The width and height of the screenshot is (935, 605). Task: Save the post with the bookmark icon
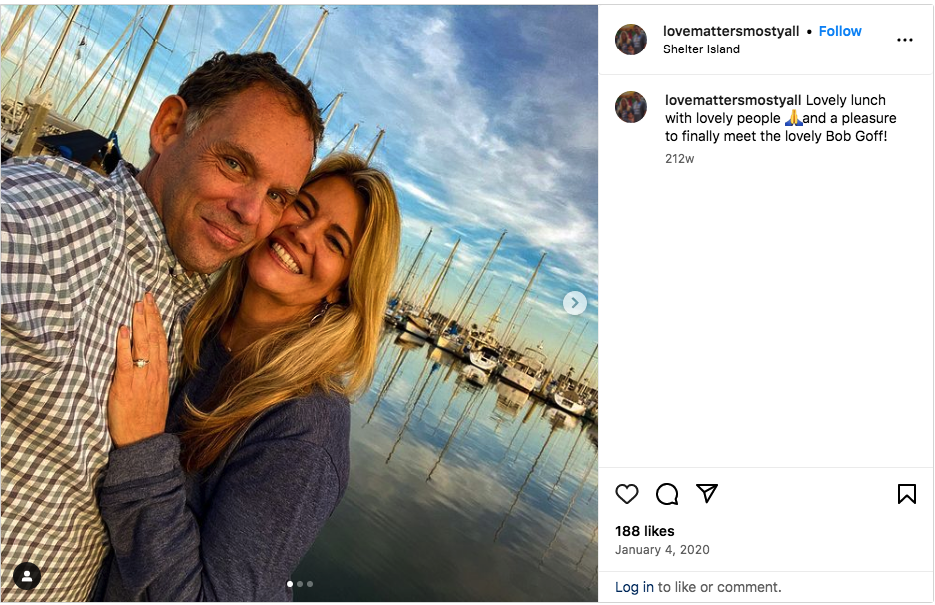906,494
